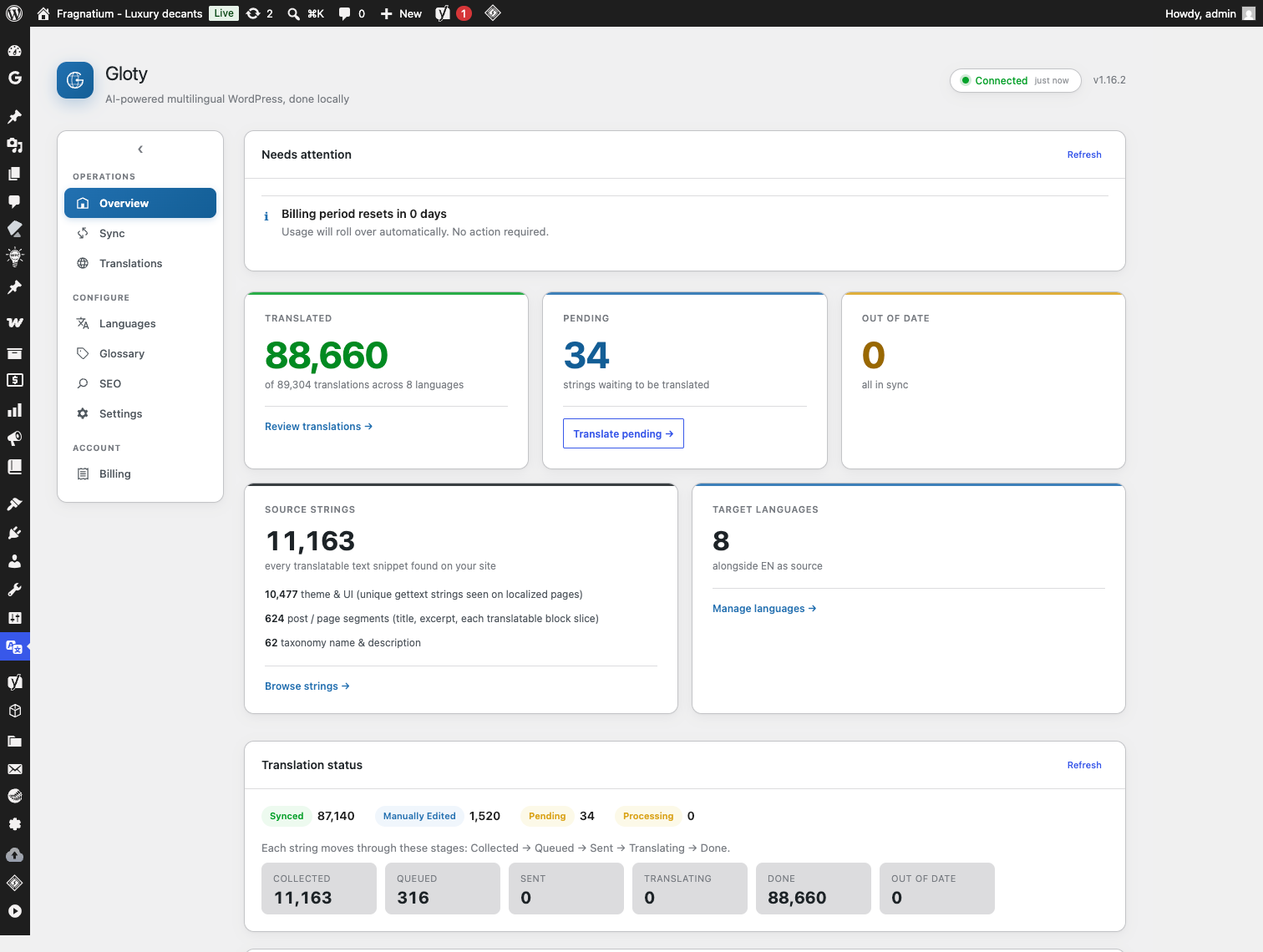Screen dimensions: 1263x952
Task: Click the Live status badge
Action: [x=224, y=13]
